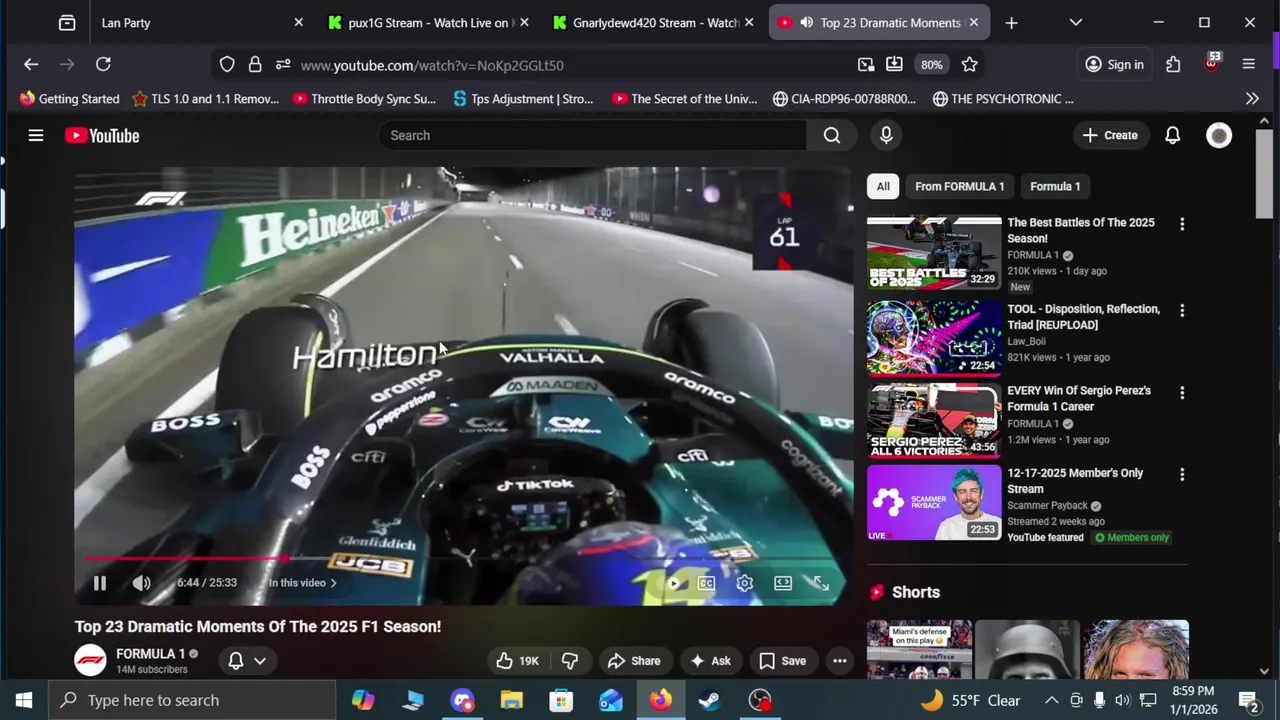The height and width of the screenshot is (720, 1280).
Task: Toggle the system volume speaker in tray
Action: tap(1122, 700)
